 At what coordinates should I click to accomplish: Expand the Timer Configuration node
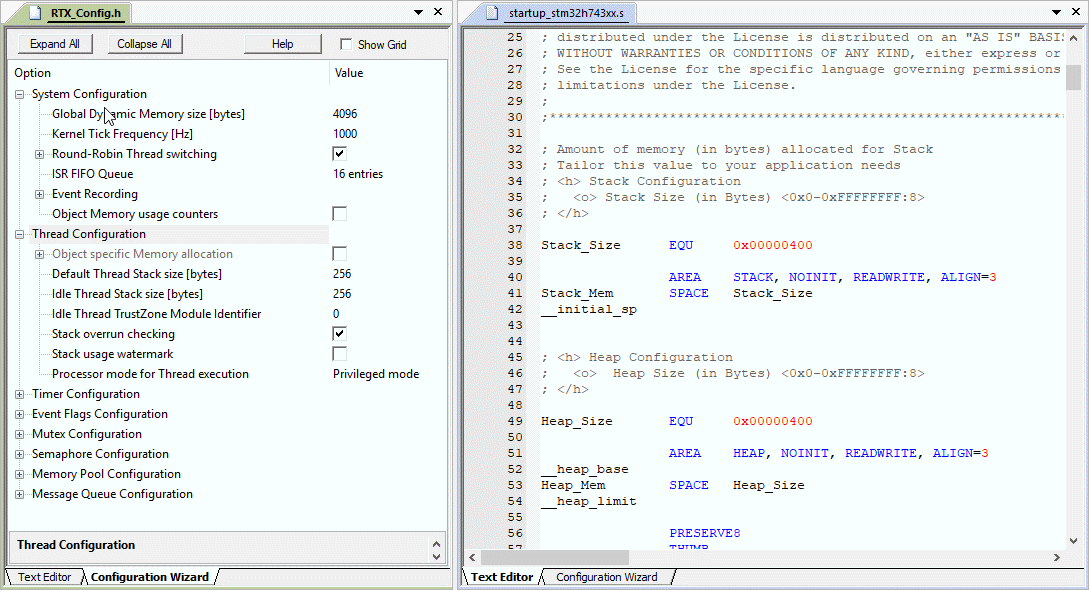pyautogui.click(x=20, y=394)
